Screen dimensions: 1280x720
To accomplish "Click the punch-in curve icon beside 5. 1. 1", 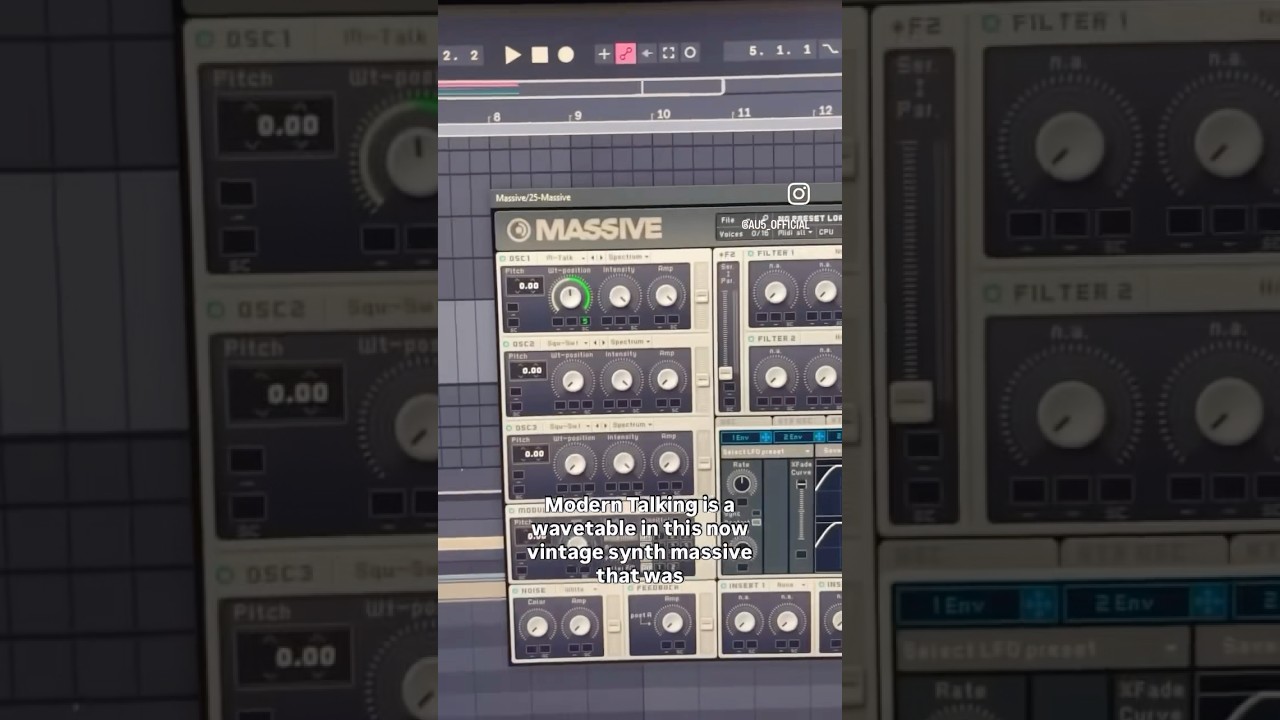I will (830, 50).
